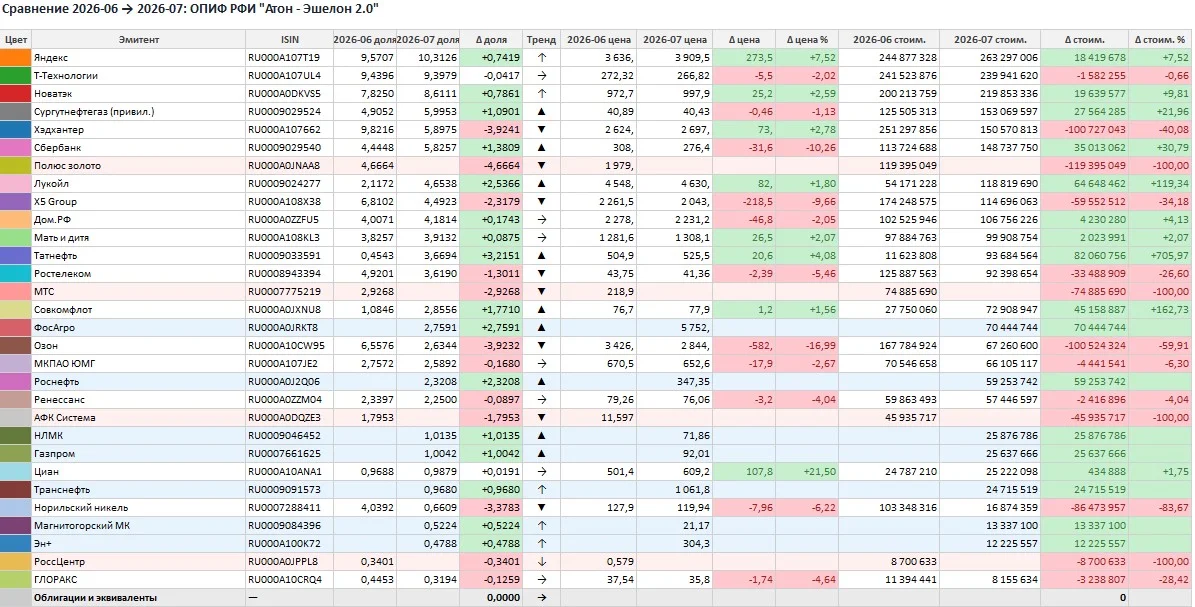Click the Цвет column header
1195x607 pixels.
(x=15, y=40)
